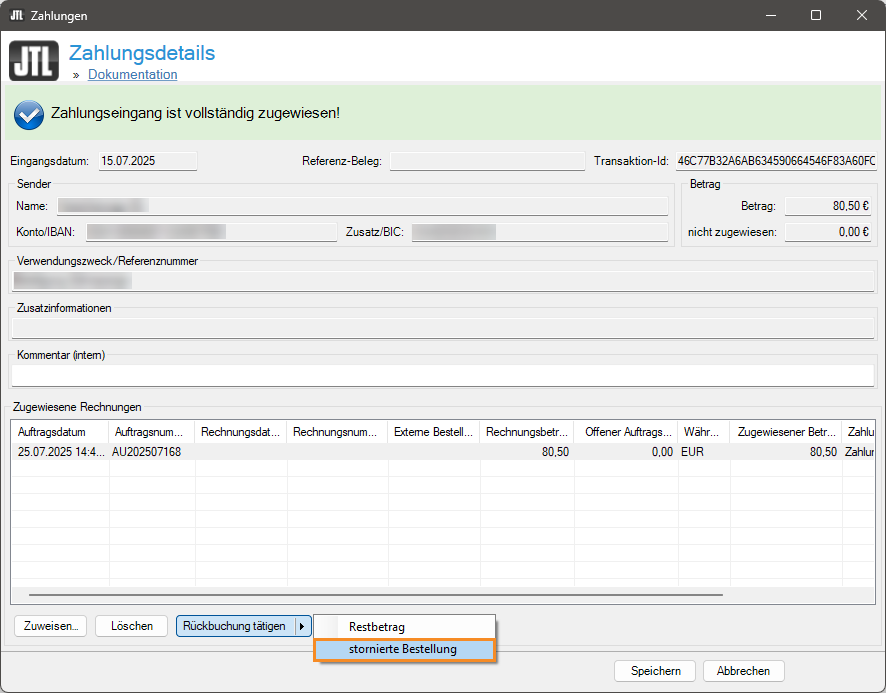Click the Transaktion-Id field

pos(776,161)
